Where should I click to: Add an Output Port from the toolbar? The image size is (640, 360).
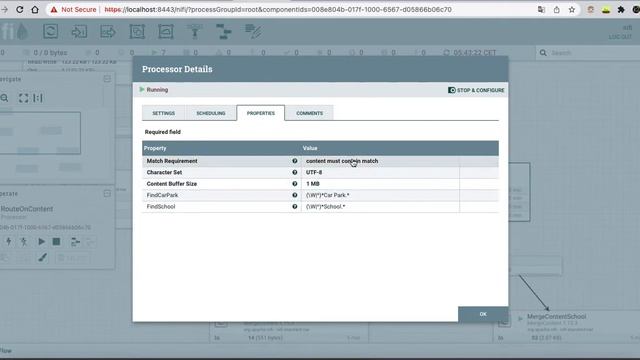(108, 31)
